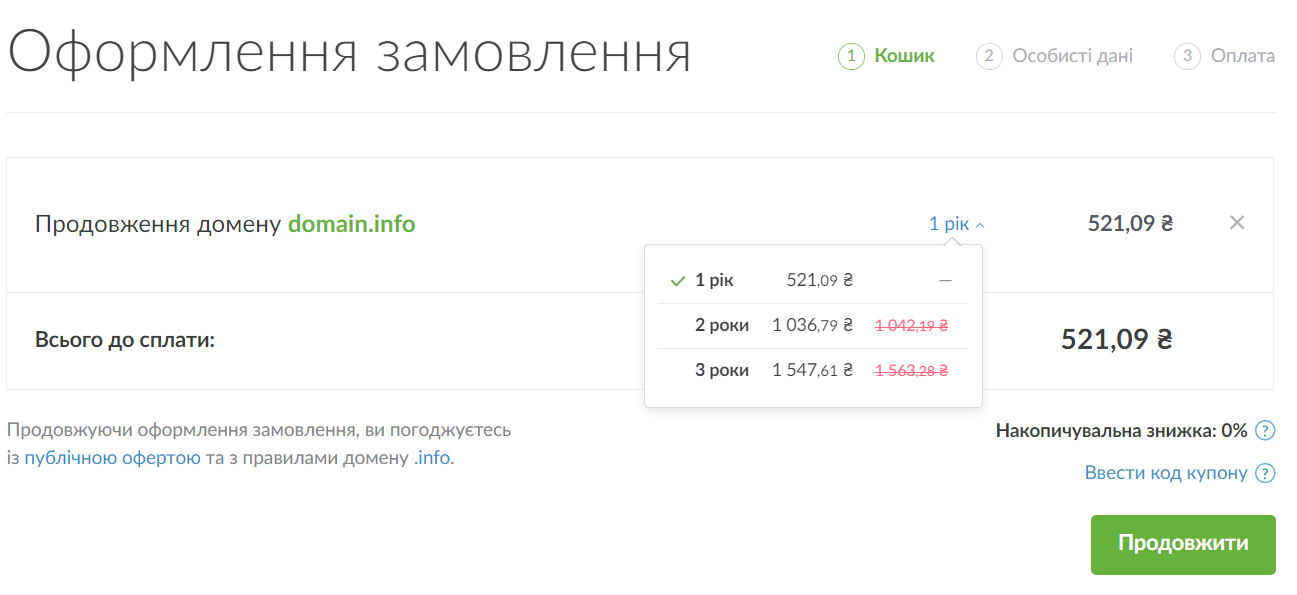The width and height of the screenshot is (1297, 595).
Task: Click the Ввести код купону link
Action: click(1166, 473)
